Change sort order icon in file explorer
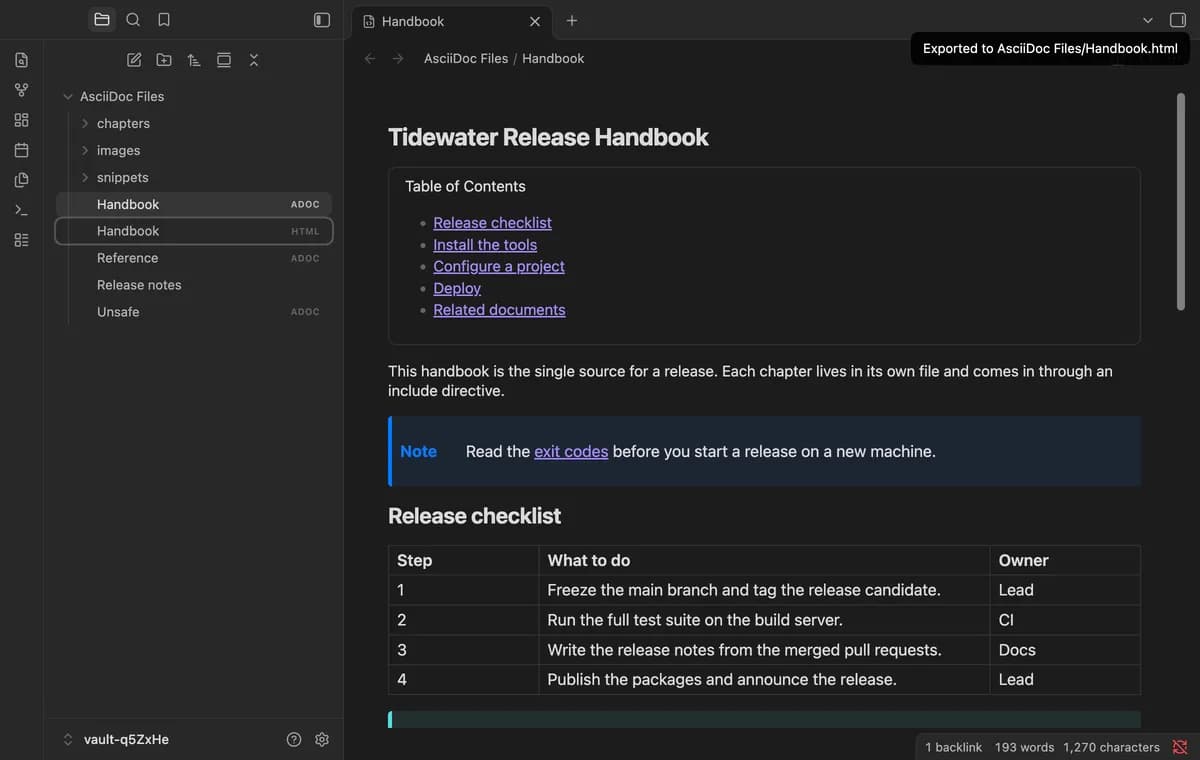 click(x=194, y=60)
